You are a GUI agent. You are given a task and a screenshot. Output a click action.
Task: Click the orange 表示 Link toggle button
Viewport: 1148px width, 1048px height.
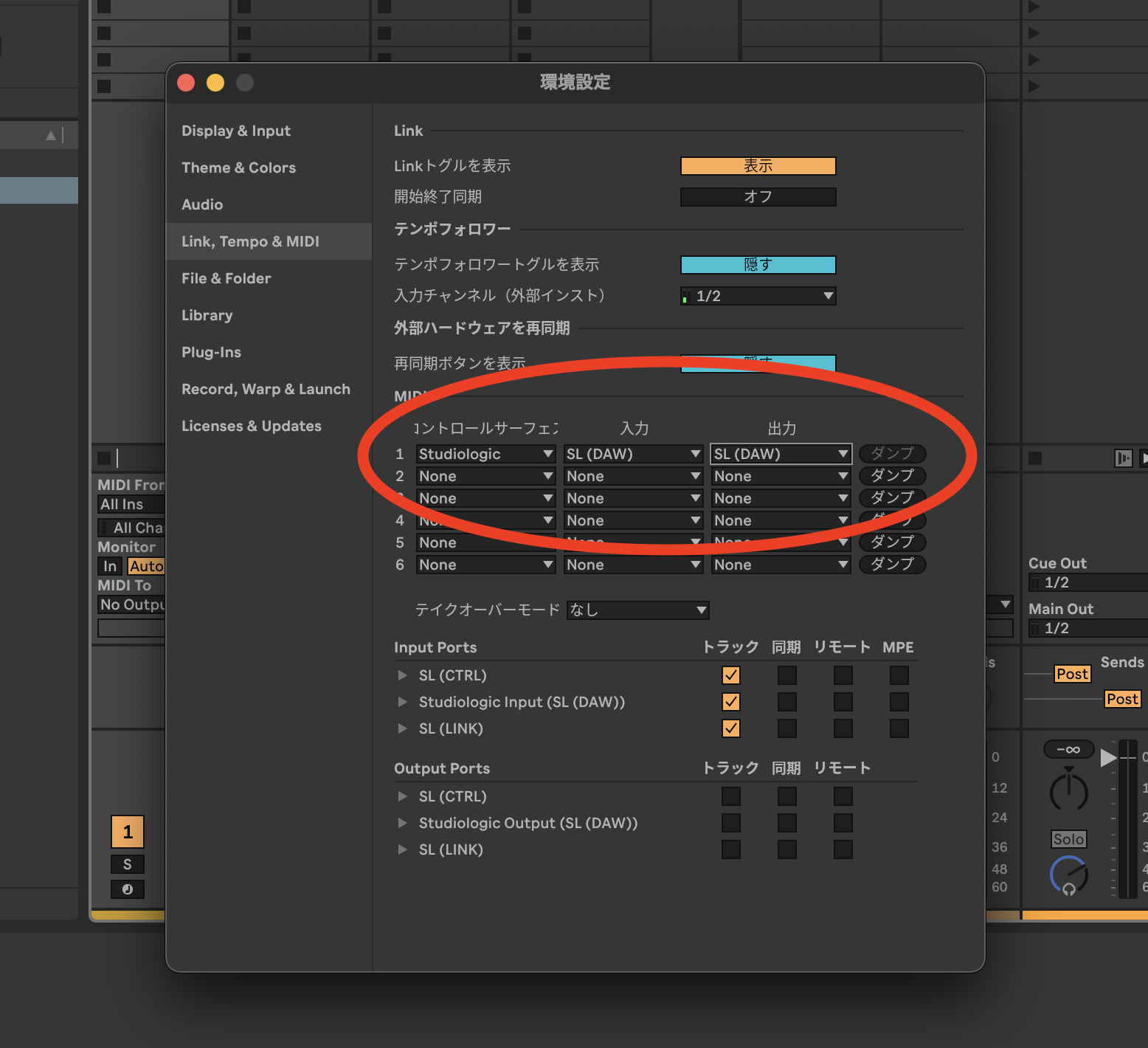(758, 166)
